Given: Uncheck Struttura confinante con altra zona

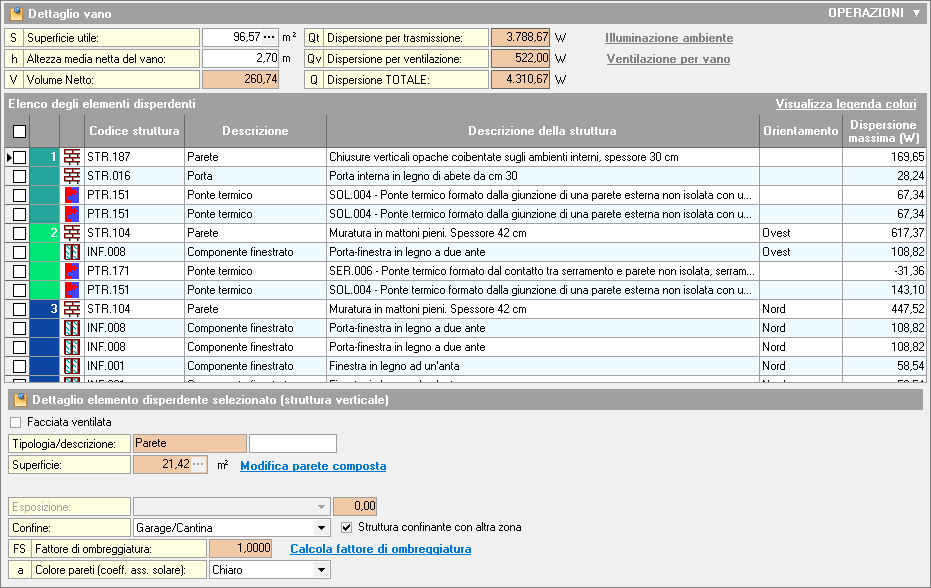Looking at the screenshot, I should click(347, 527).
